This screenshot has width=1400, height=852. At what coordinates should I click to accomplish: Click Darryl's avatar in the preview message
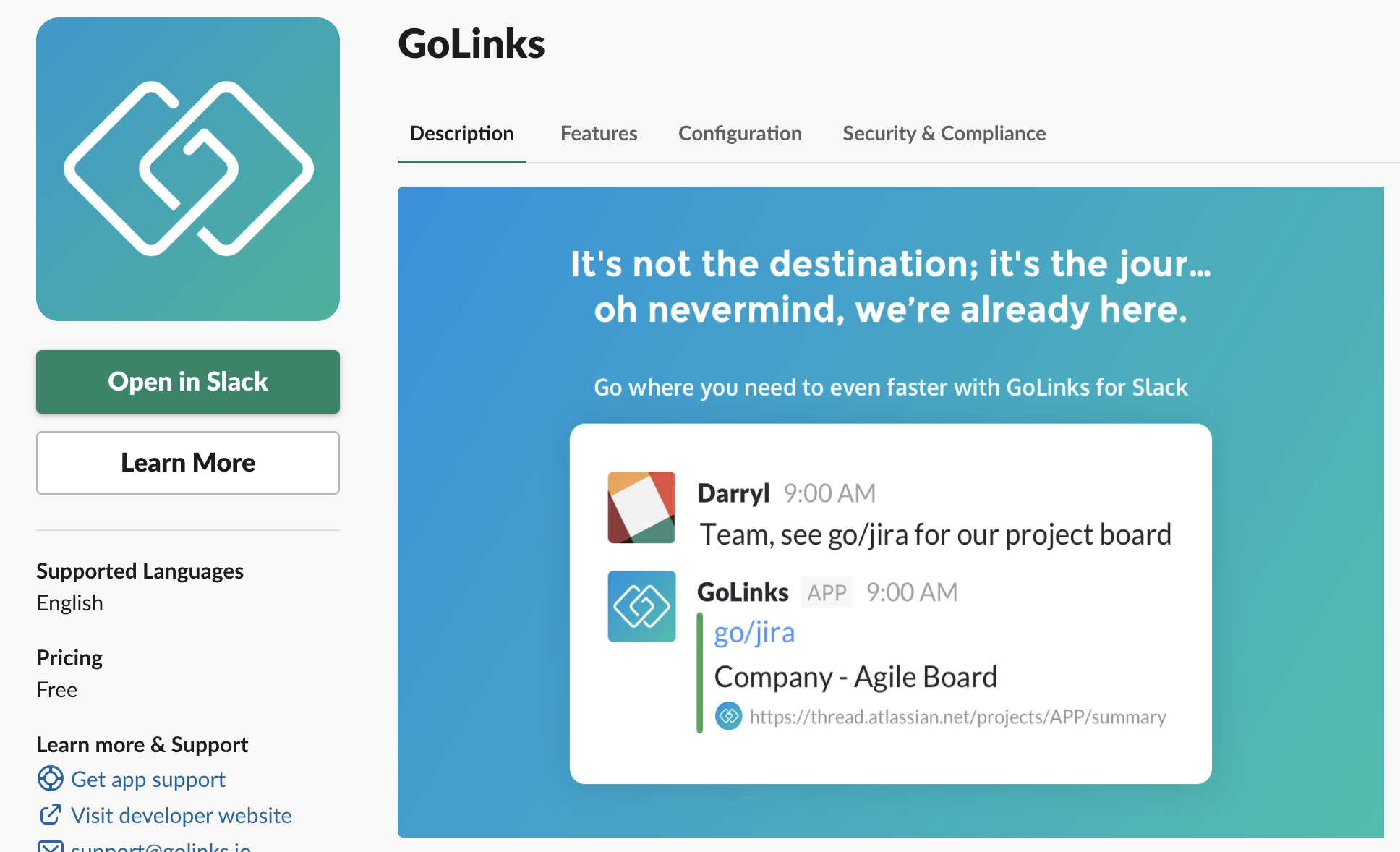[x=641, y=507]
